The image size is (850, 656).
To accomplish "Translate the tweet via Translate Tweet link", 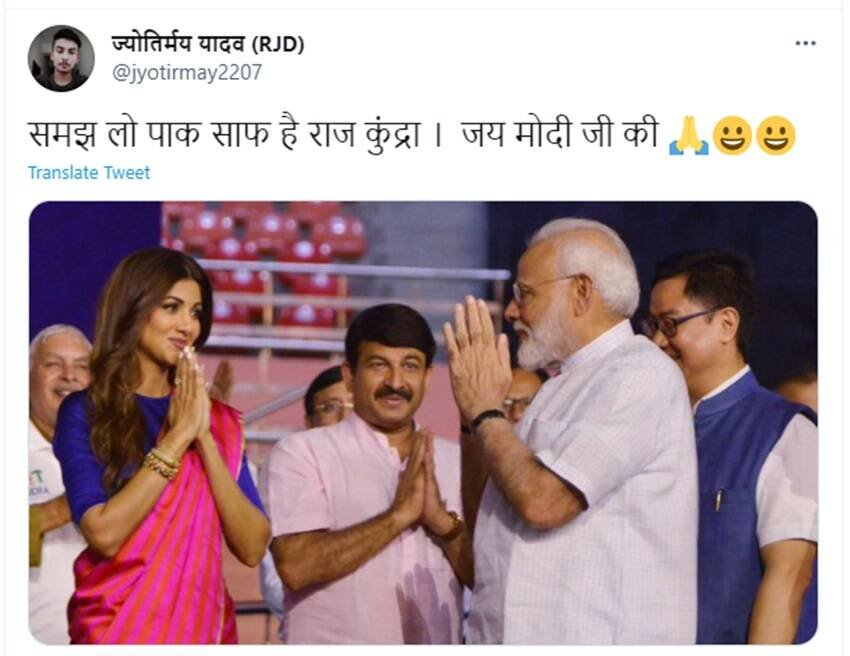I will [89, 172].
